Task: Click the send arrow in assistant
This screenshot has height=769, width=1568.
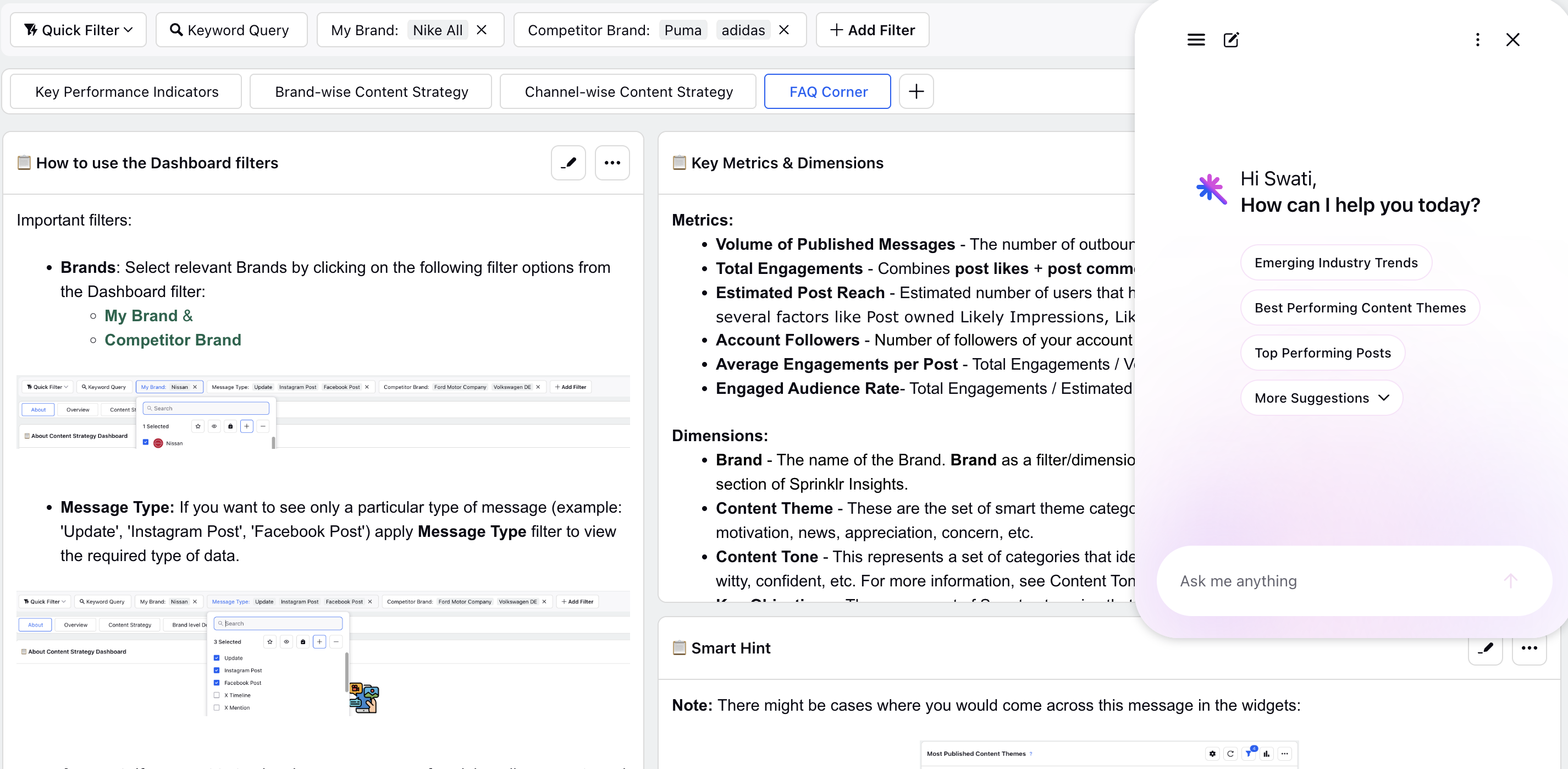Action: coord(1510,580)
